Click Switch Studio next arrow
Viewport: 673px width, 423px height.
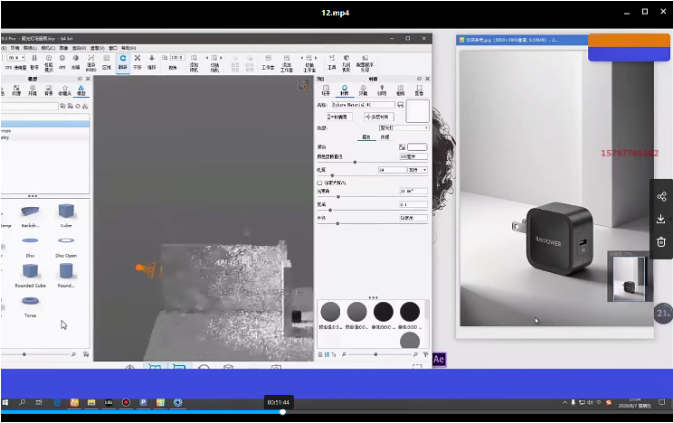coord(316,57)
